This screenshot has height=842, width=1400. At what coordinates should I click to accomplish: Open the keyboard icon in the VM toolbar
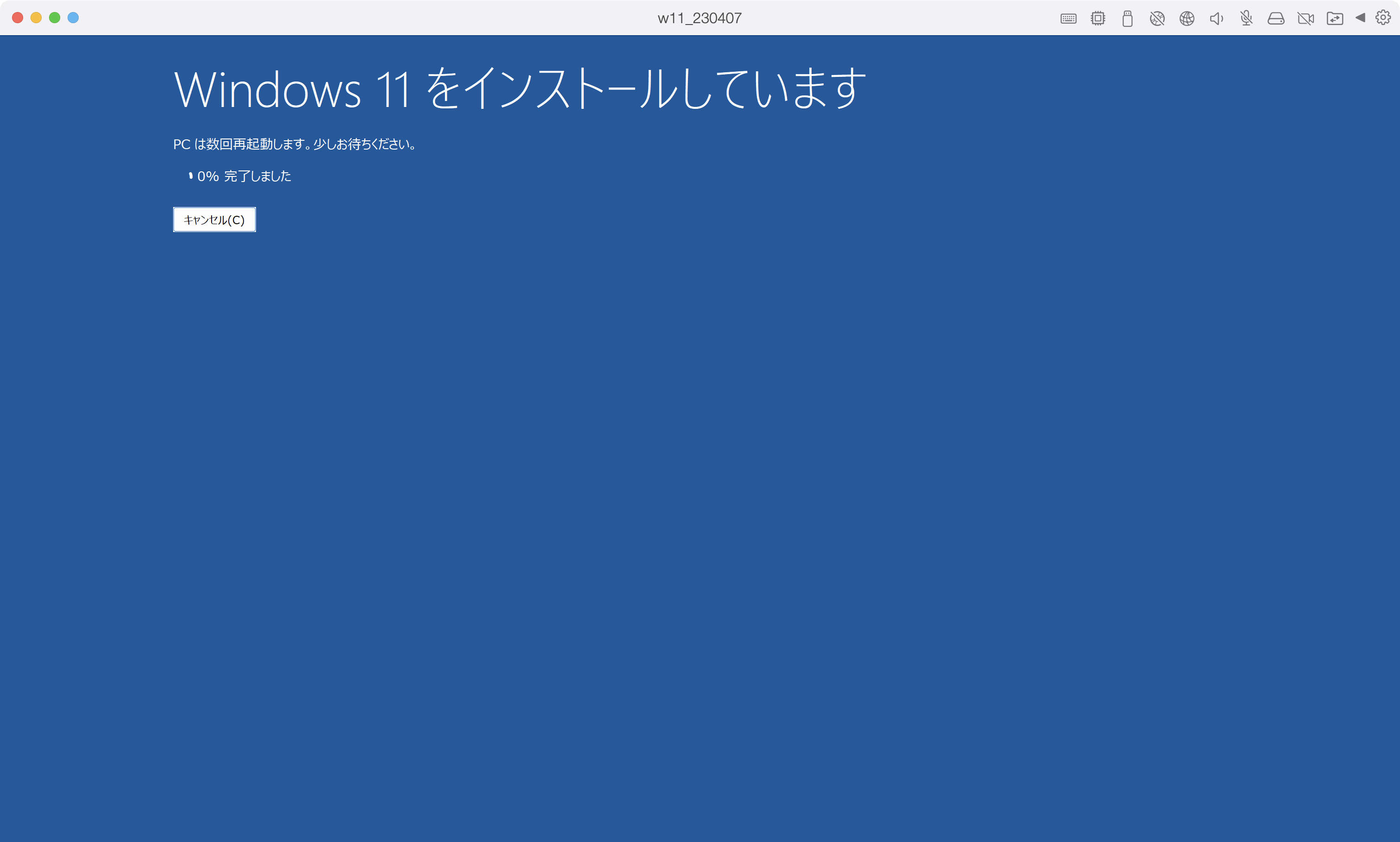pos(1068,19)
